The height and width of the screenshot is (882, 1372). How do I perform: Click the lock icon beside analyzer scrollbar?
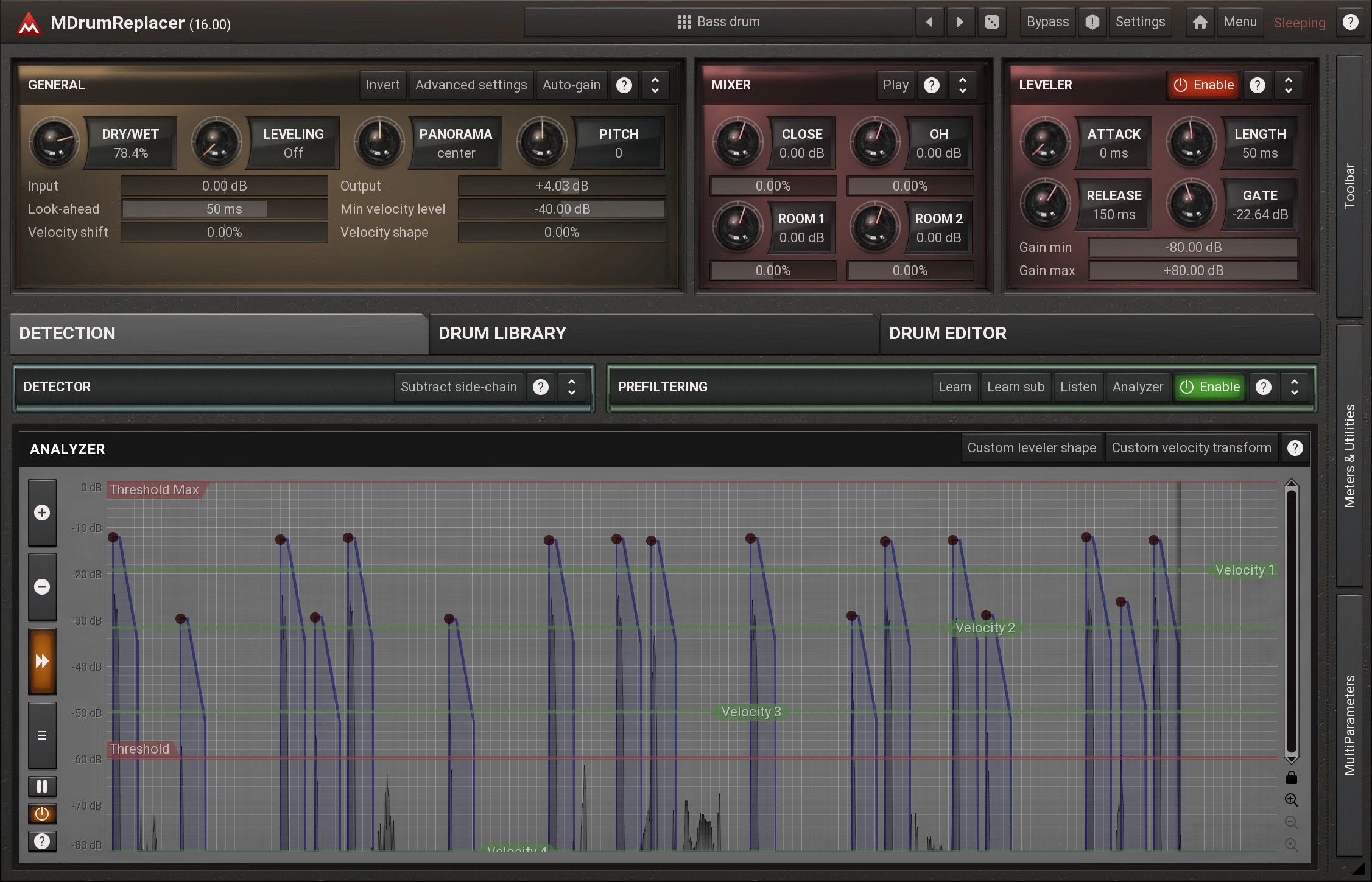1291,778
